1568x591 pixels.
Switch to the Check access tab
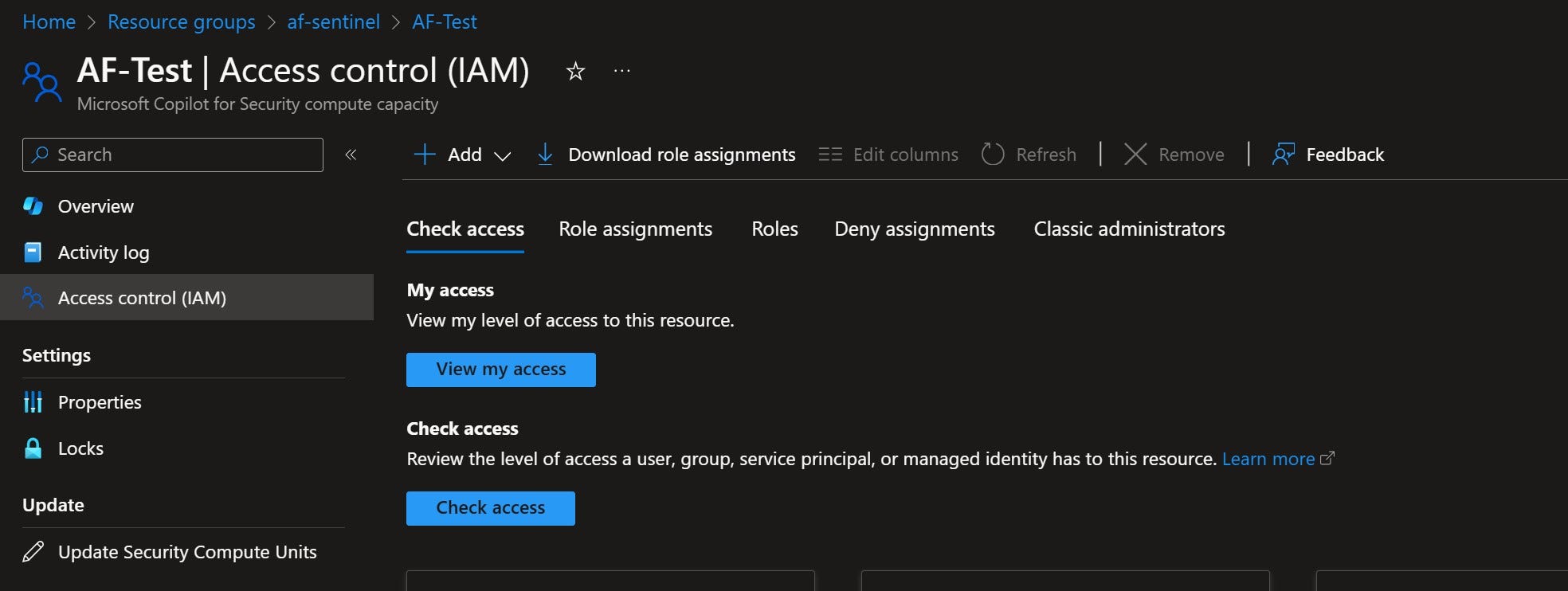[465, 229]
